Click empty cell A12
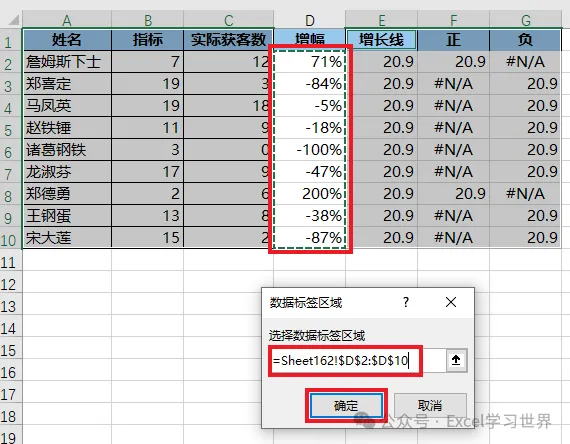Screen dimensions: 570x444 [67, 282]
